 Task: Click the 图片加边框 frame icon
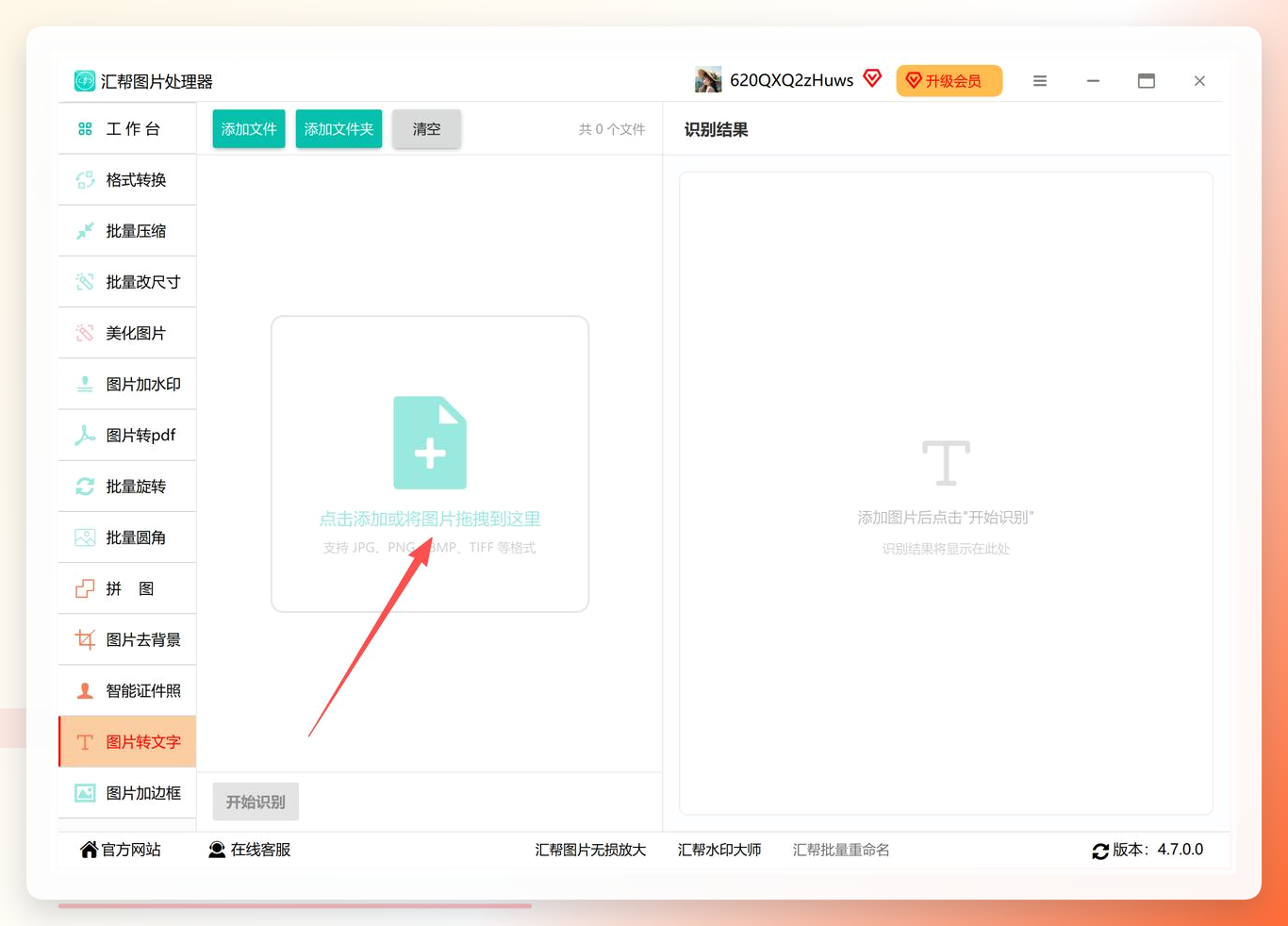click(x=85, y=793)
